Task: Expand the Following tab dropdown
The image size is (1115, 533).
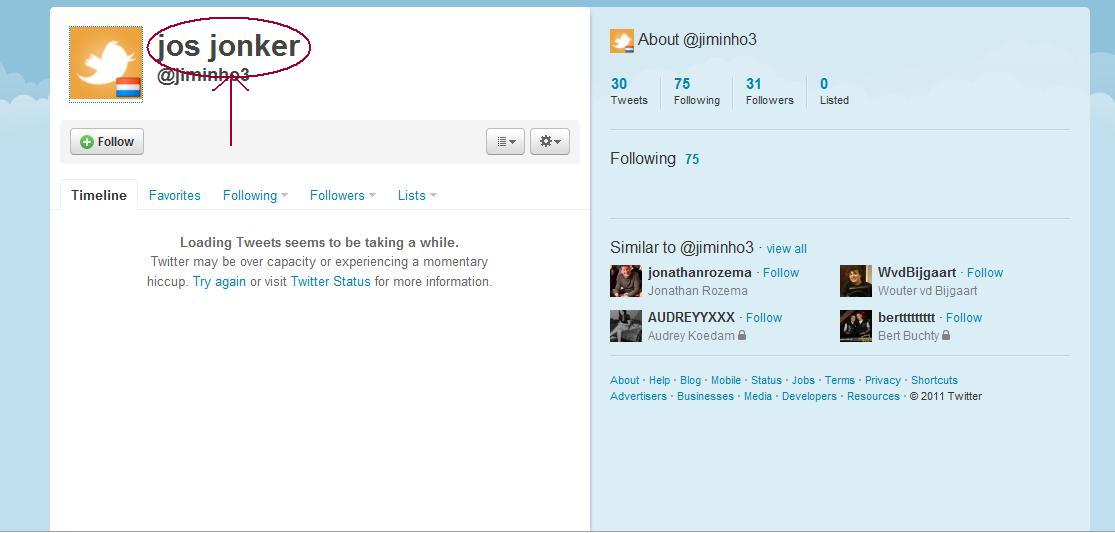Action: click(x=255, y=195)
